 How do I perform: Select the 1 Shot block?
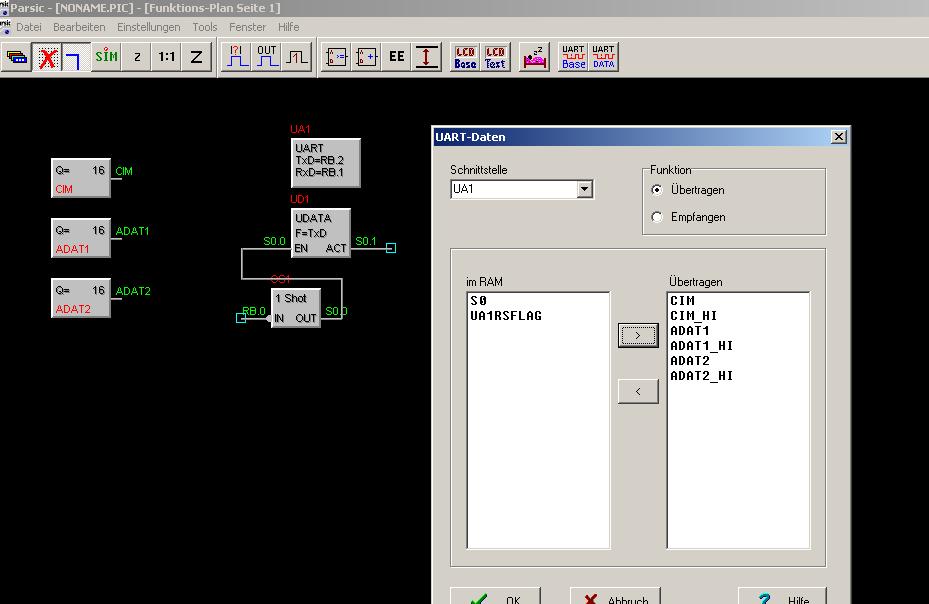click(x=296, y=308)
